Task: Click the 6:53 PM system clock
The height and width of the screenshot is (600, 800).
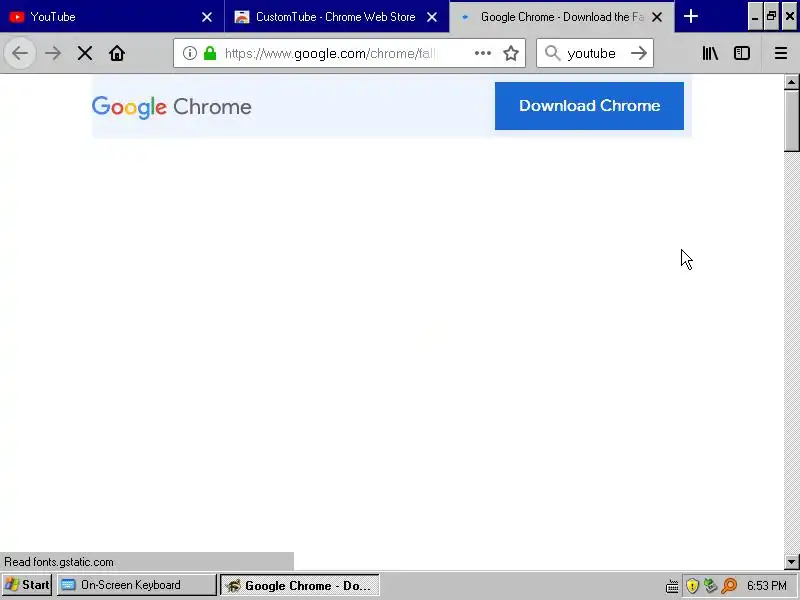Action: (767, 586)
